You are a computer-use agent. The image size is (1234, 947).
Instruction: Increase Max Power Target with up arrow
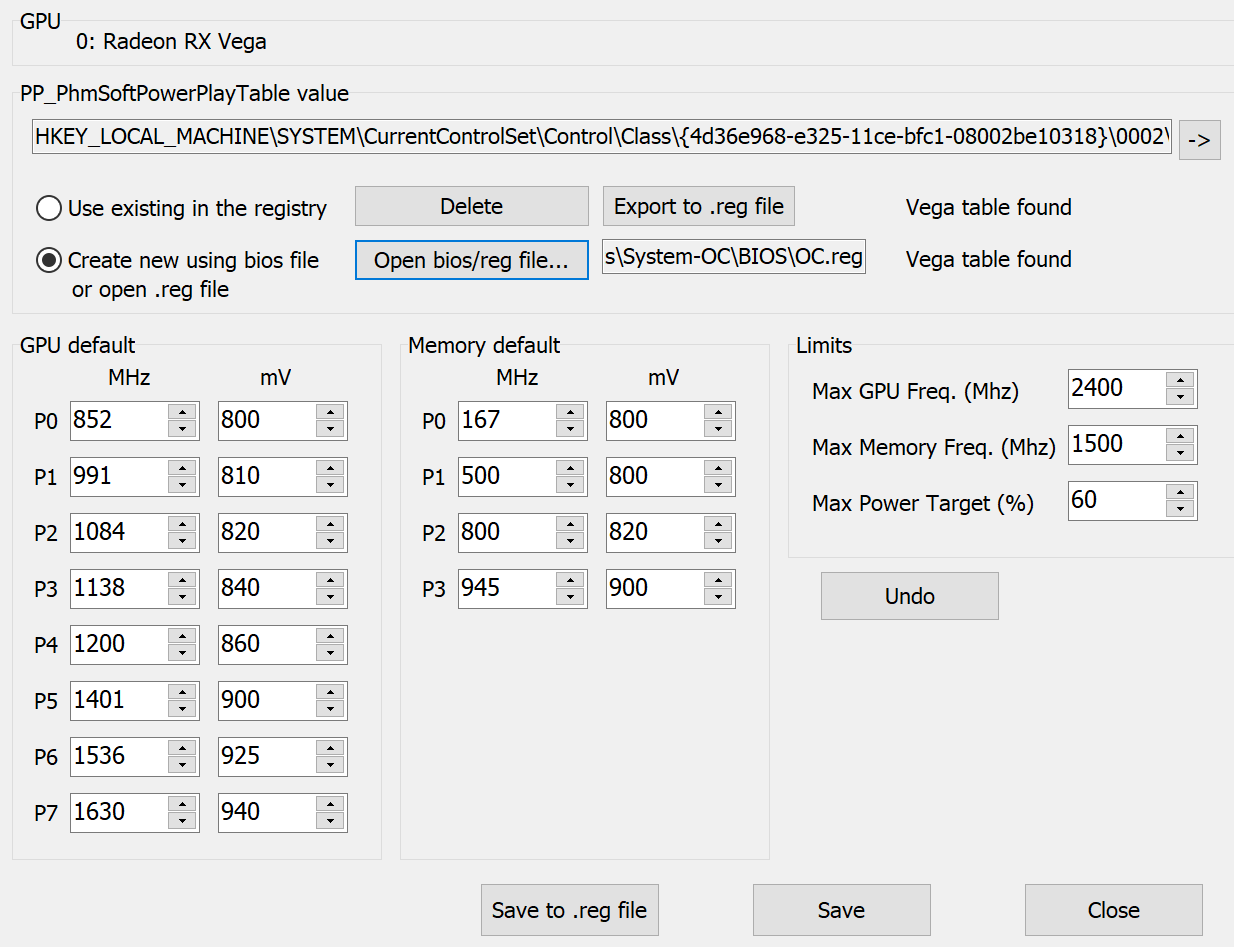pyautogui.click(x=1180, y=492)
